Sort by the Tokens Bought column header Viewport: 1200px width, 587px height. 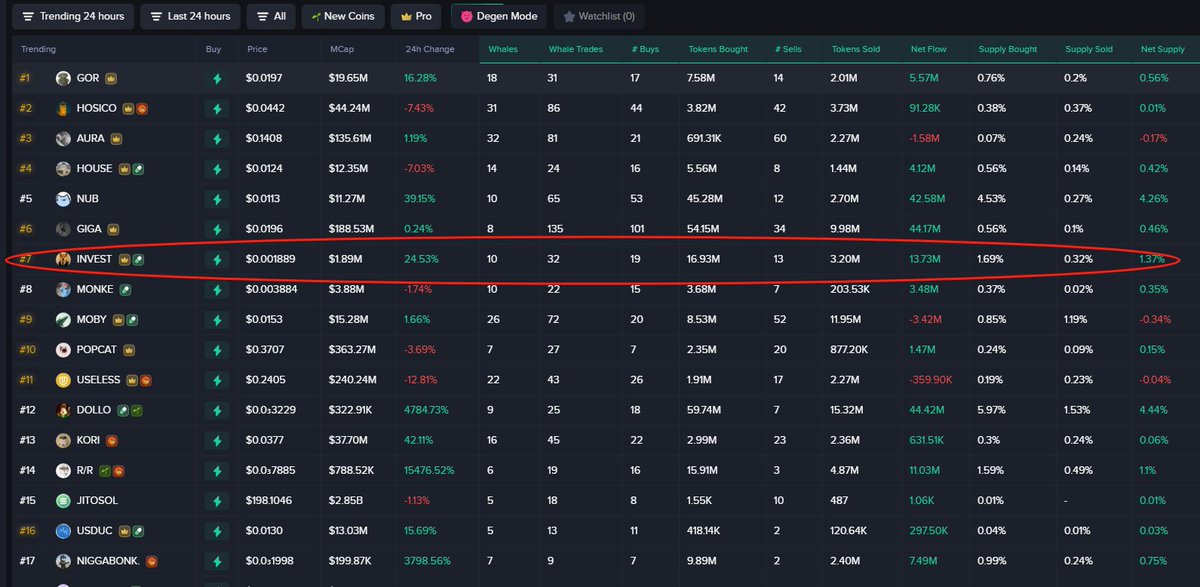coord(718,49)
